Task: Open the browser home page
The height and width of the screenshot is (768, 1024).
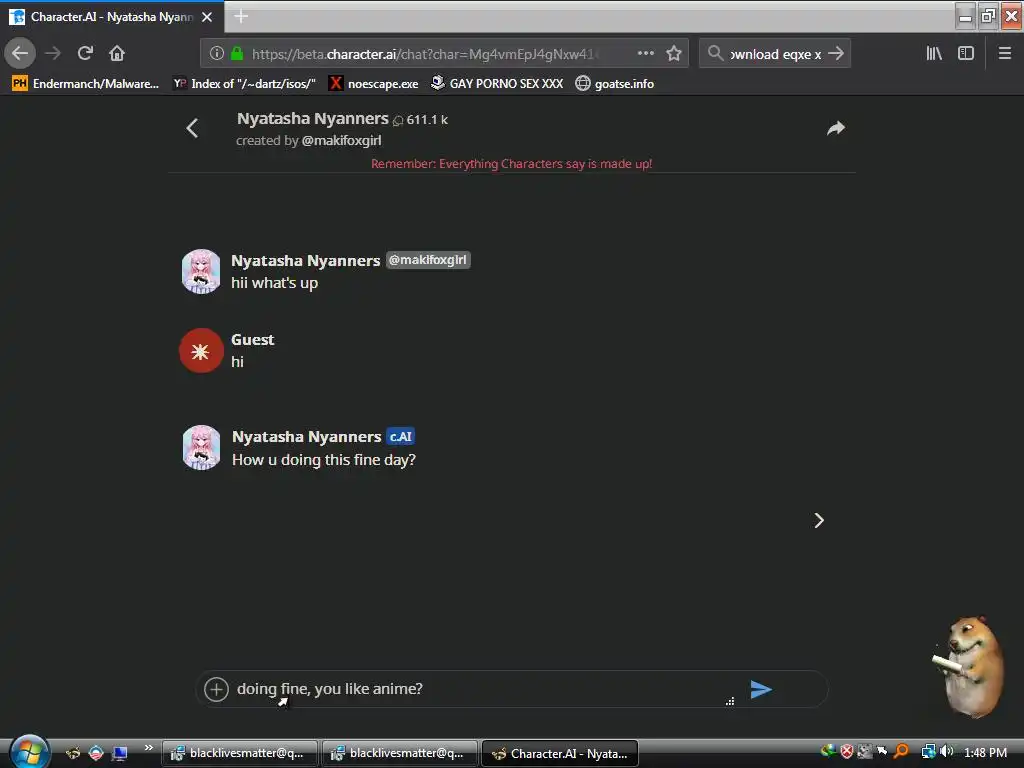Action: click(x=117, y=53)
